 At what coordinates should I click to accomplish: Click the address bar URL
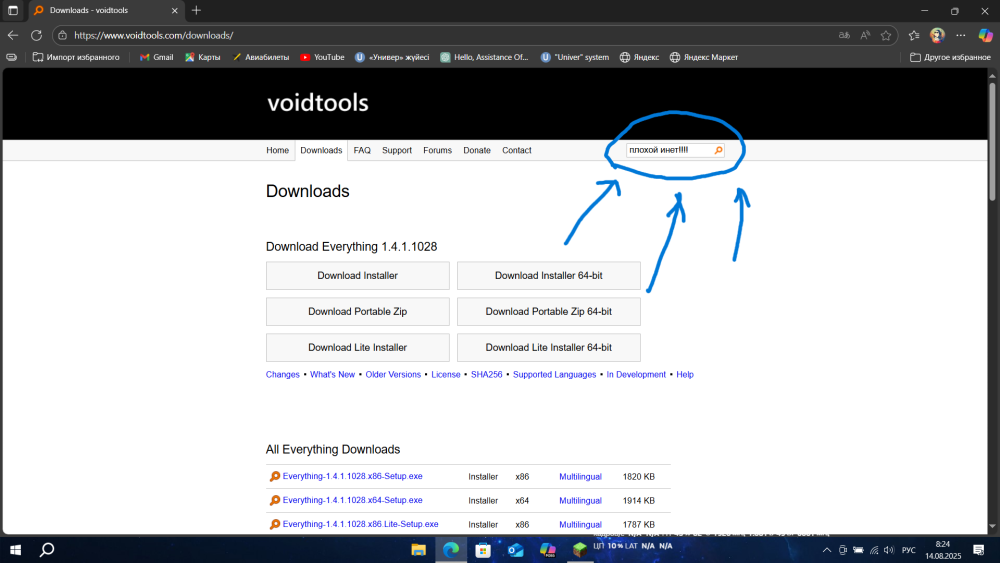coord(153,35)
